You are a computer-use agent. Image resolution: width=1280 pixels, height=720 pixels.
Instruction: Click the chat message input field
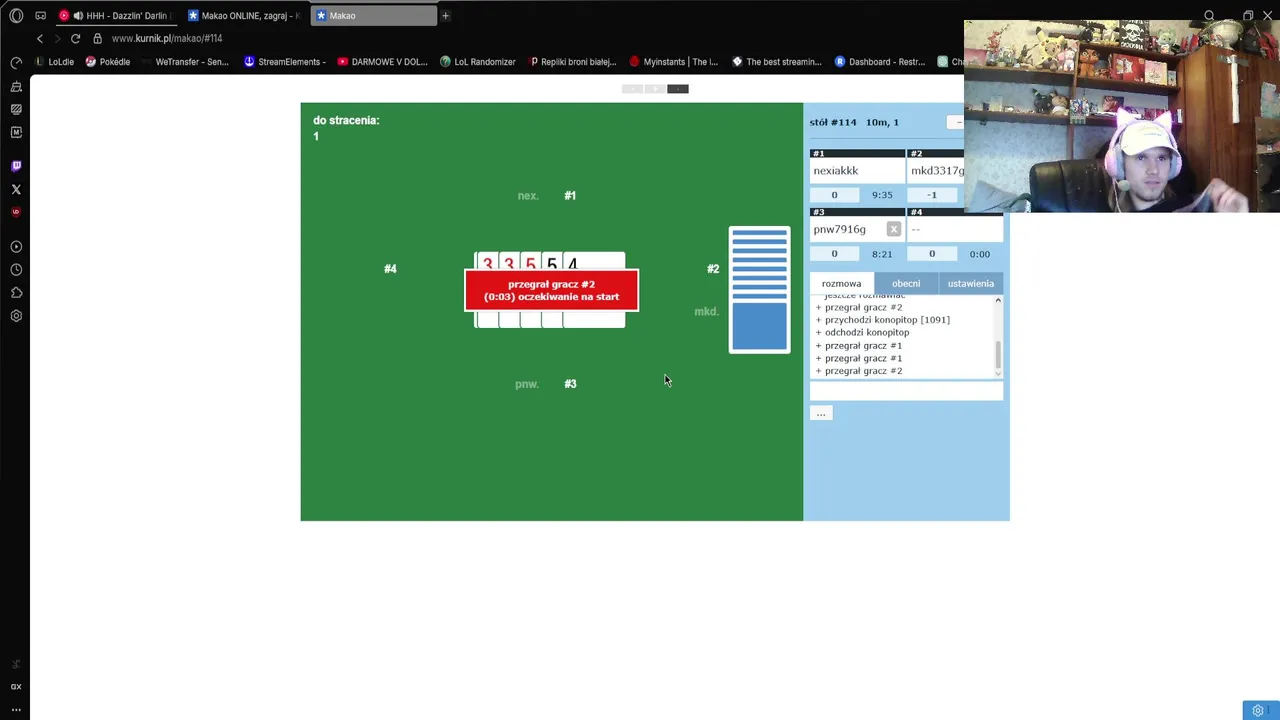pyautogui.click(x=906, y=391)
